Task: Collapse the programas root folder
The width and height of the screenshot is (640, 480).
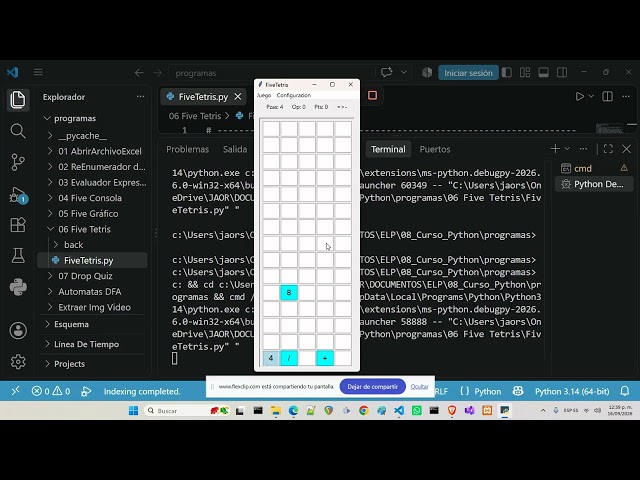Action: pos(47,118)
